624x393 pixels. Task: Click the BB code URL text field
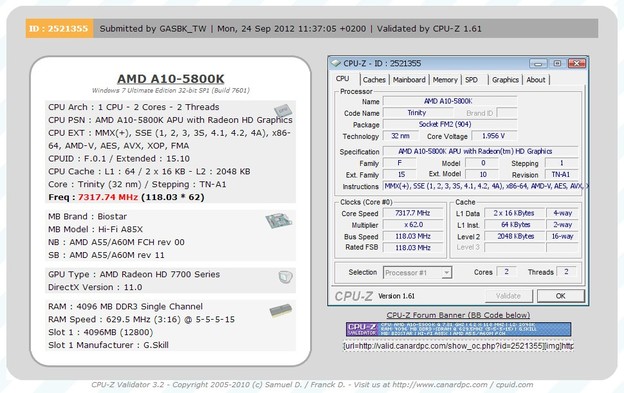pos(458,346)
